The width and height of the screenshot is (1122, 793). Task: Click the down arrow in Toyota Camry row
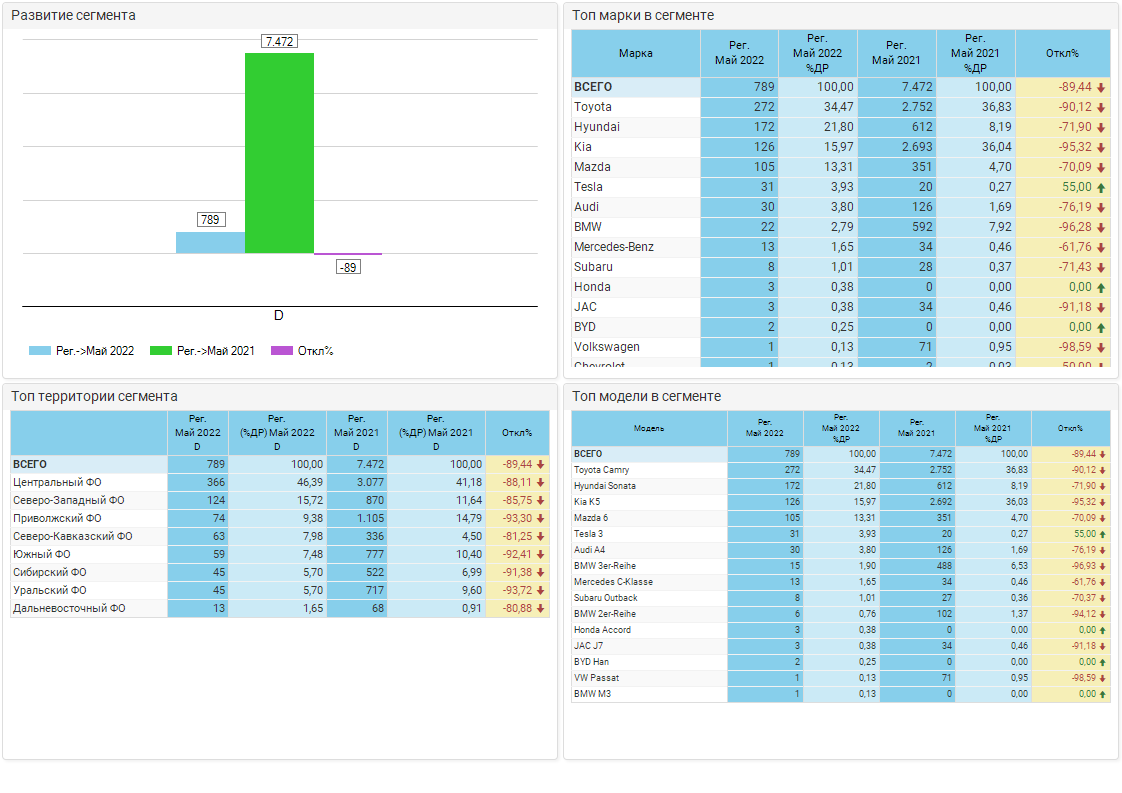coord(1103,470)
